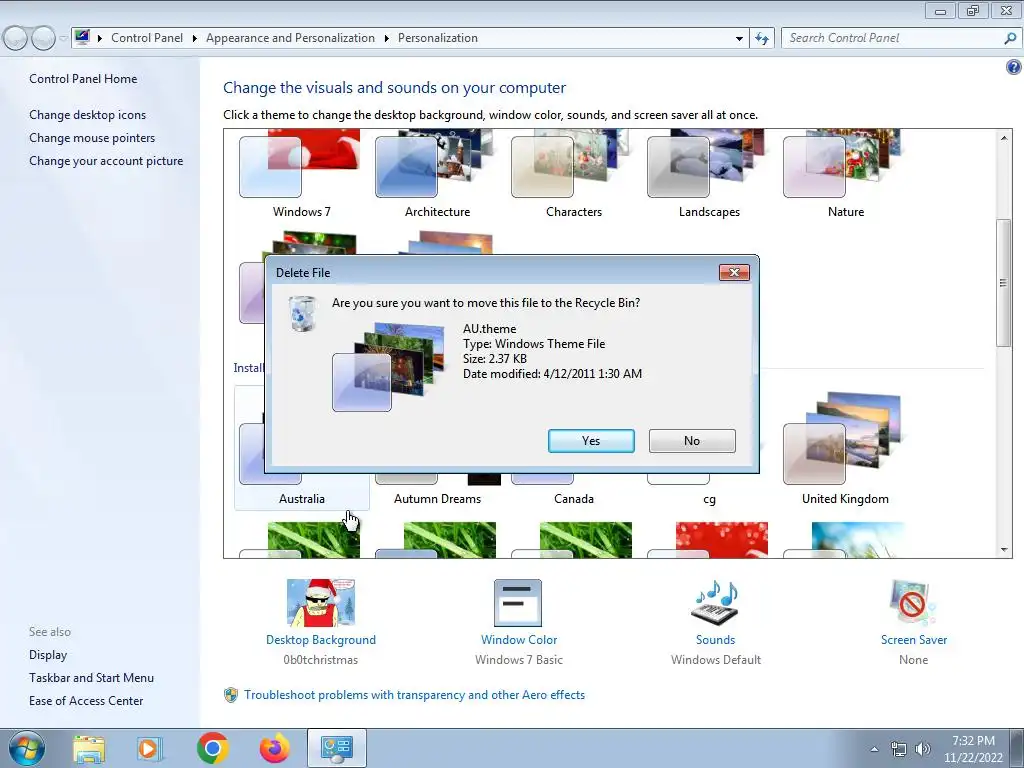Click the Back navigation button

pyautogui.click(x=16, y=38)
